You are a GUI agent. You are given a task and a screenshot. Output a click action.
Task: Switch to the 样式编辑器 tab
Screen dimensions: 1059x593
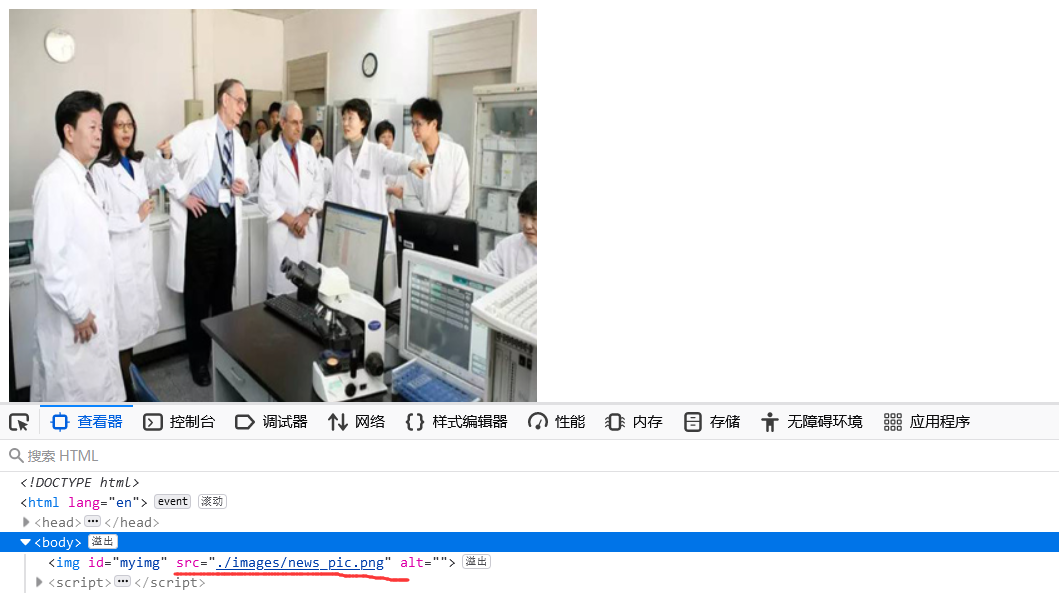pyautogui.click(x=457, y=422)
